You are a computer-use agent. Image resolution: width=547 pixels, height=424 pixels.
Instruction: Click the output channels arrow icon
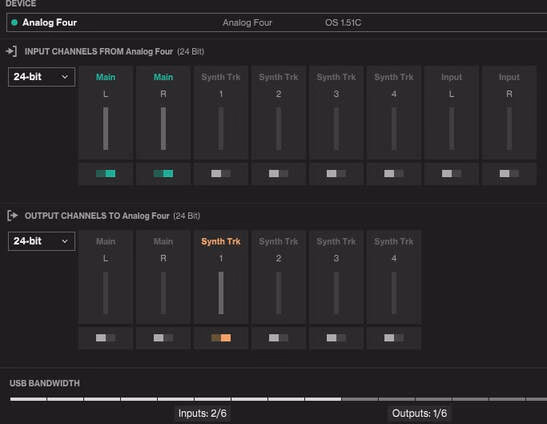pyautogui.click(x=12, y=216)
